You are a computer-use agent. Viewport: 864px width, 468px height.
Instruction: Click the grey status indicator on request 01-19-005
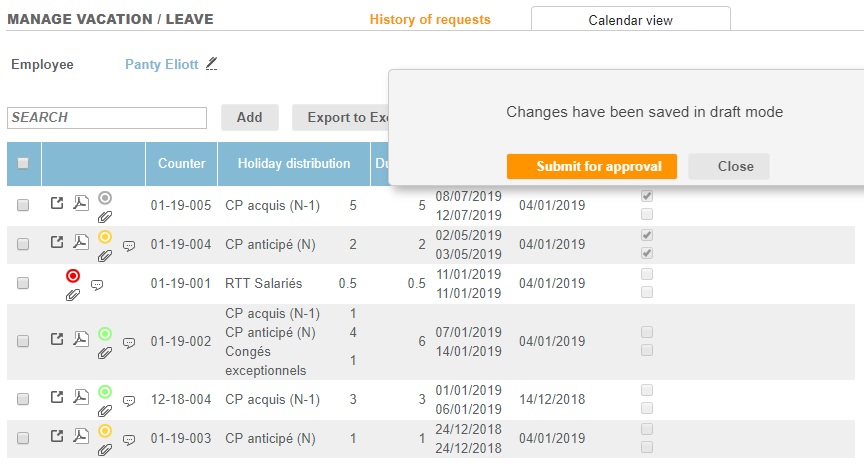click(105, 198)
